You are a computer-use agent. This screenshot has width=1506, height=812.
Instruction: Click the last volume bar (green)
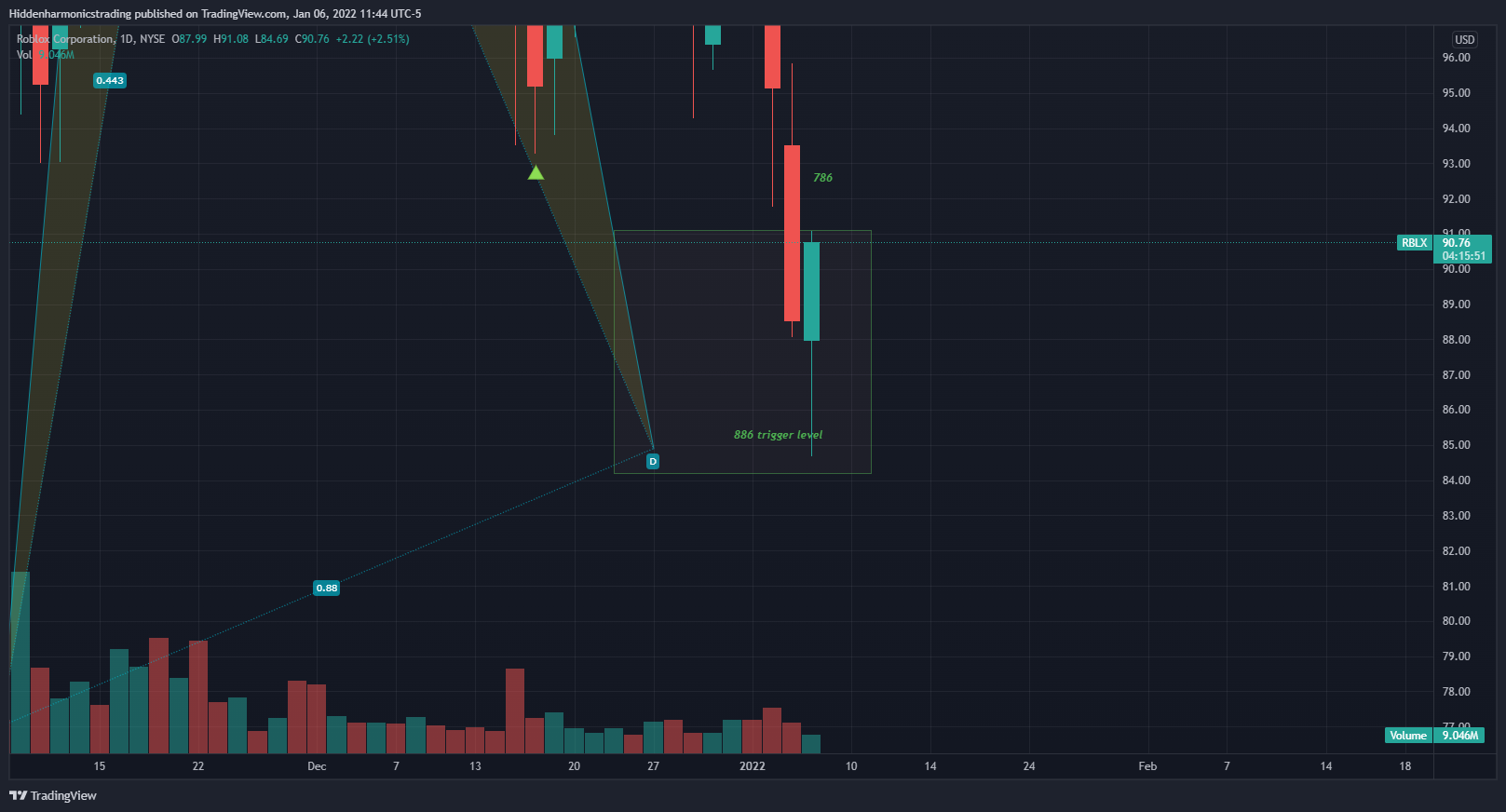click(x=811, y=744)
